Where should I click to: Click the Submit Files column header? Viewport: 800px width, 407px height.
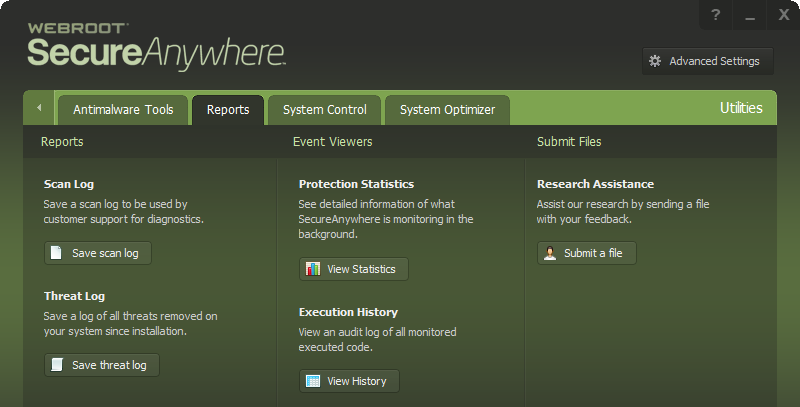[569, 142]
